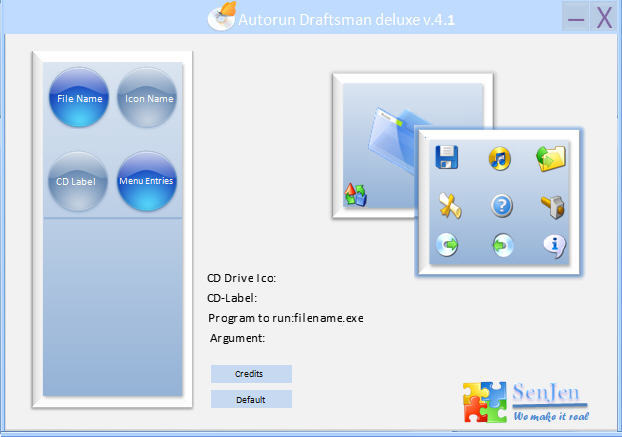
Task: Open help with the question mark icon
Action: (501, 205)
